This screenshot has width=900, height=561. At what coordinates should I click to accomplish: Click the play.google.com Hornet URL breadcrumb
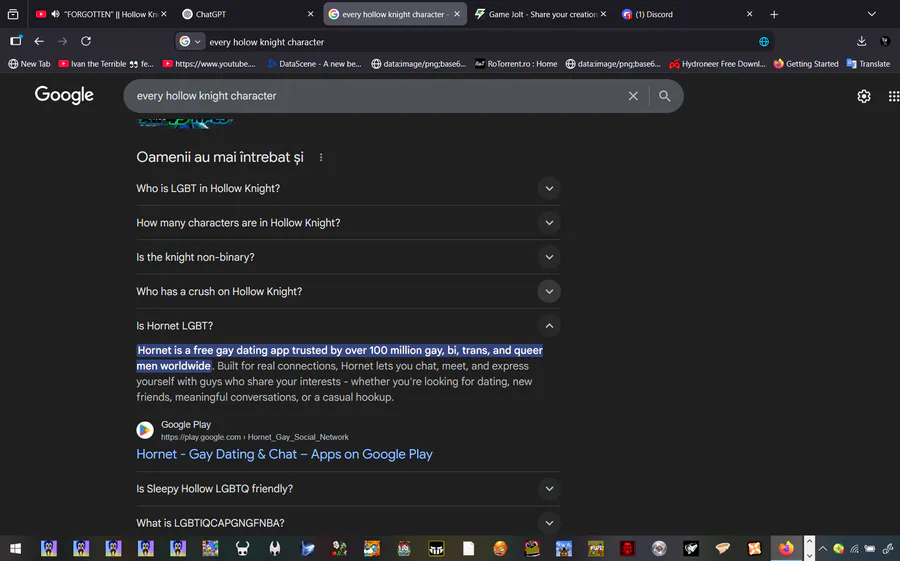pos(254,437)
